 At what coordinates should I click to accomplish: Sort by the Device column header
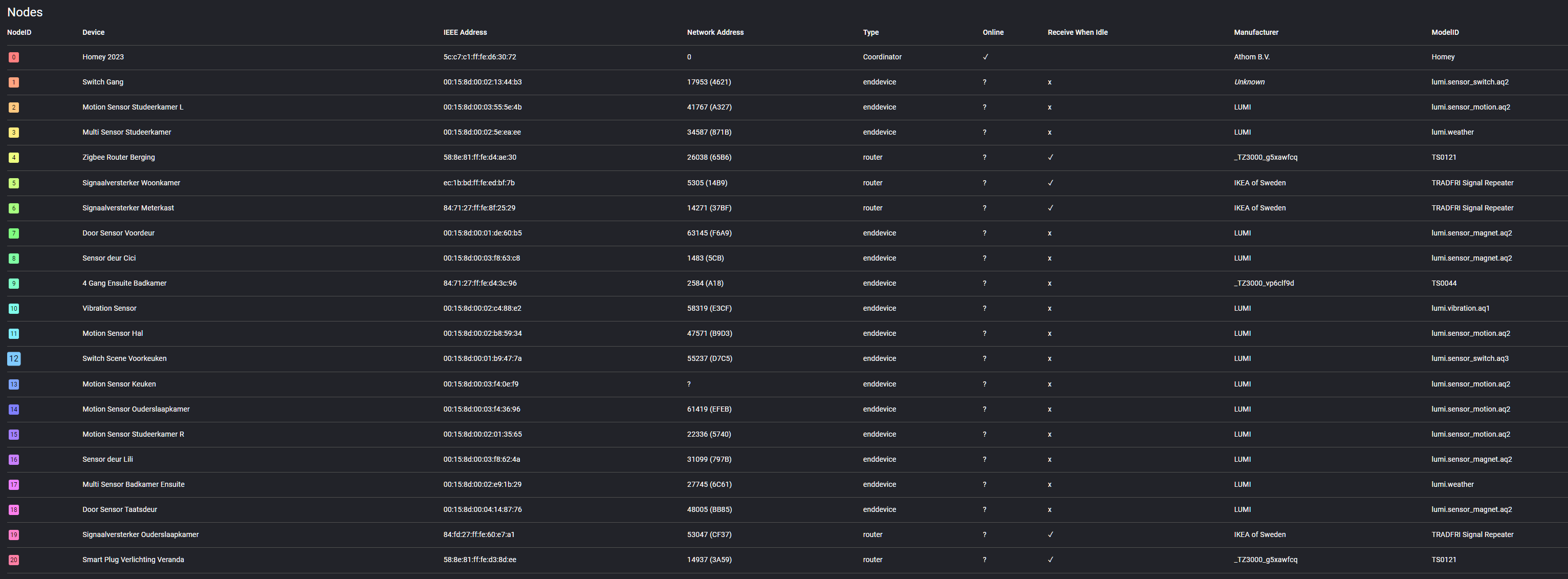pos(93,32)
